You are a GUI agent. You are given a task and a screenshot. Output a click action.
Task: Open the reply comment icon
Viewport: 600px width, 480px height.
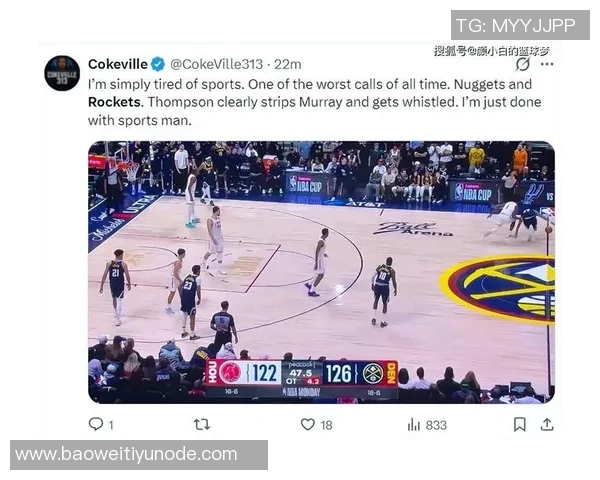[x=96, y=424]
